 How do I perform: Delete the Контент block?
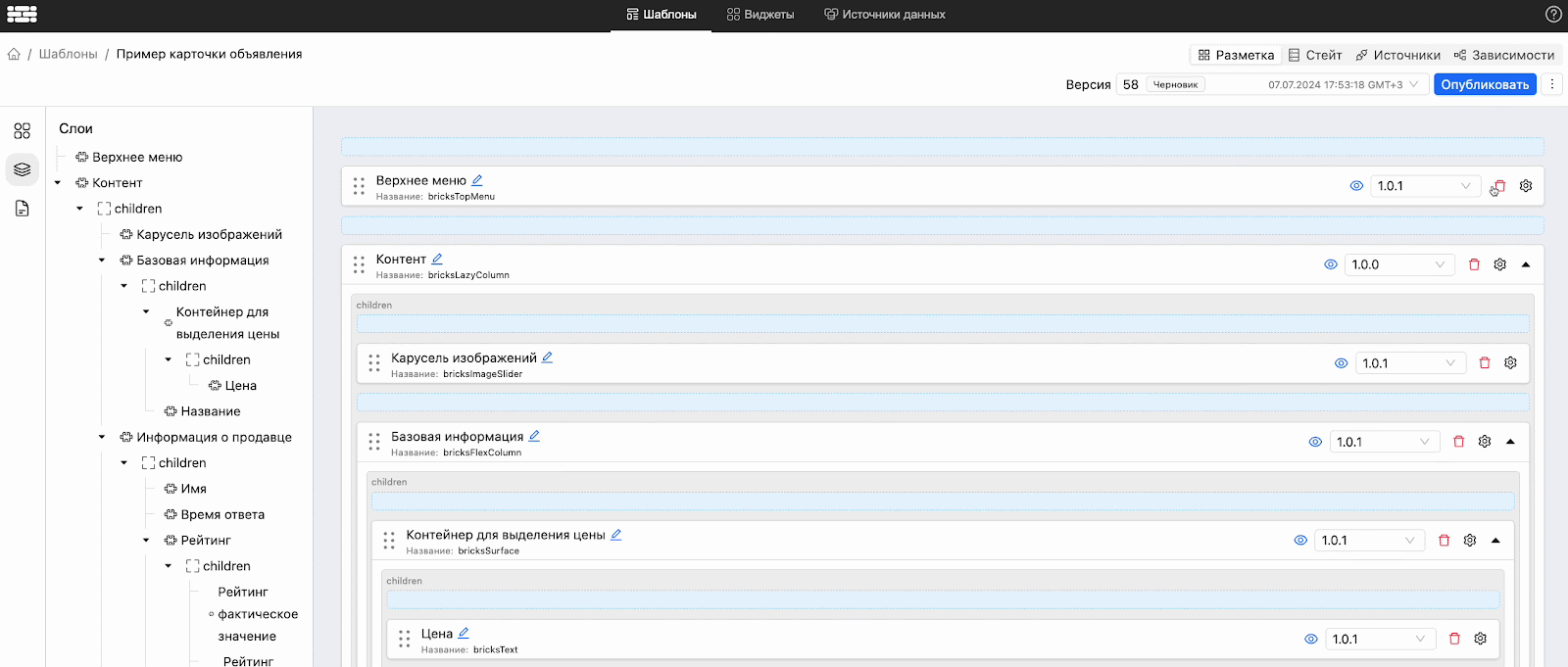tap(1474, 264)
